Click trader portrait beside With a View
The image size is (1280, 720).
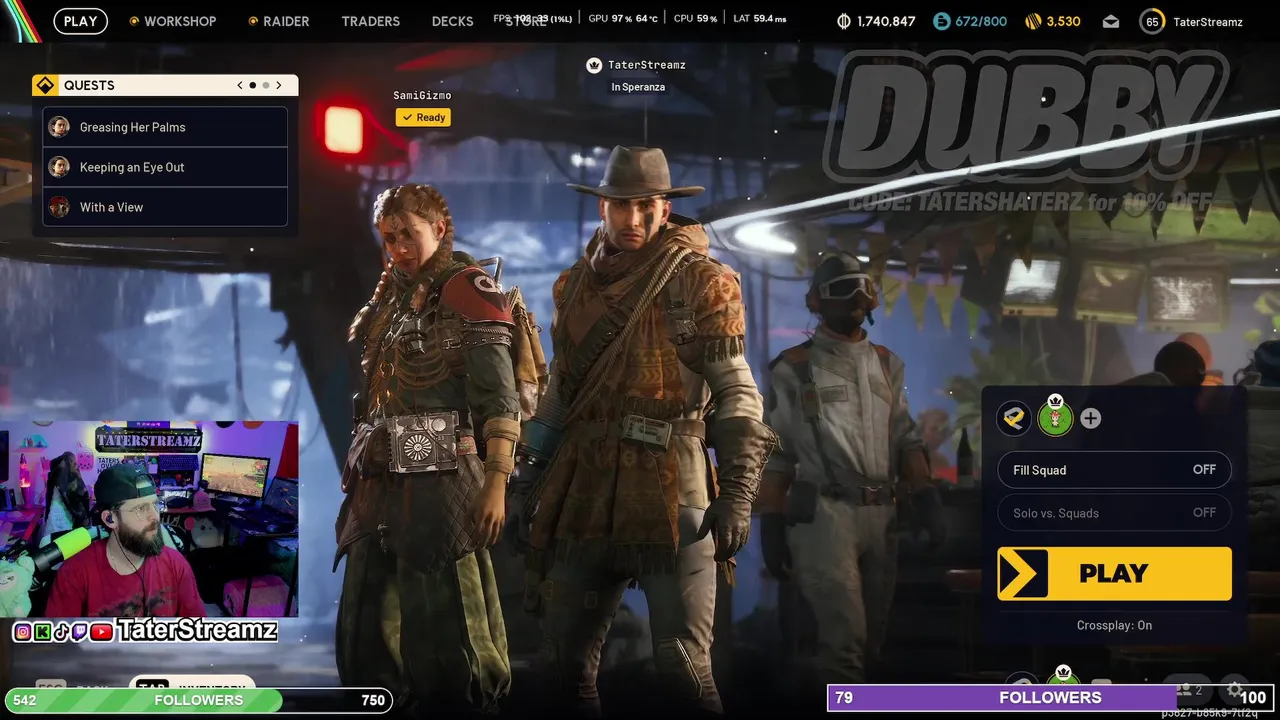[x=60, y=207]
